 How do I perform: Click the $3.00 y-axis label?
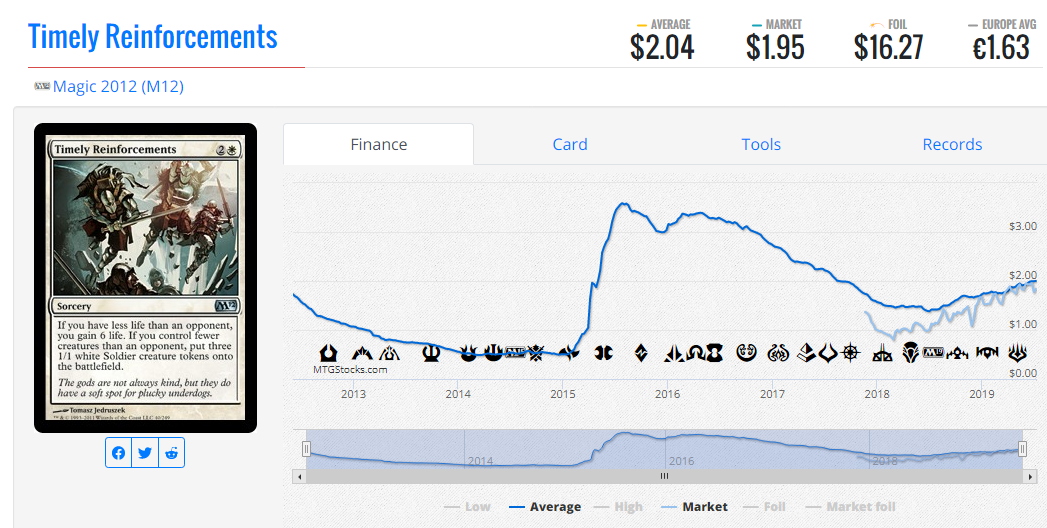[x=1023, y=226]
